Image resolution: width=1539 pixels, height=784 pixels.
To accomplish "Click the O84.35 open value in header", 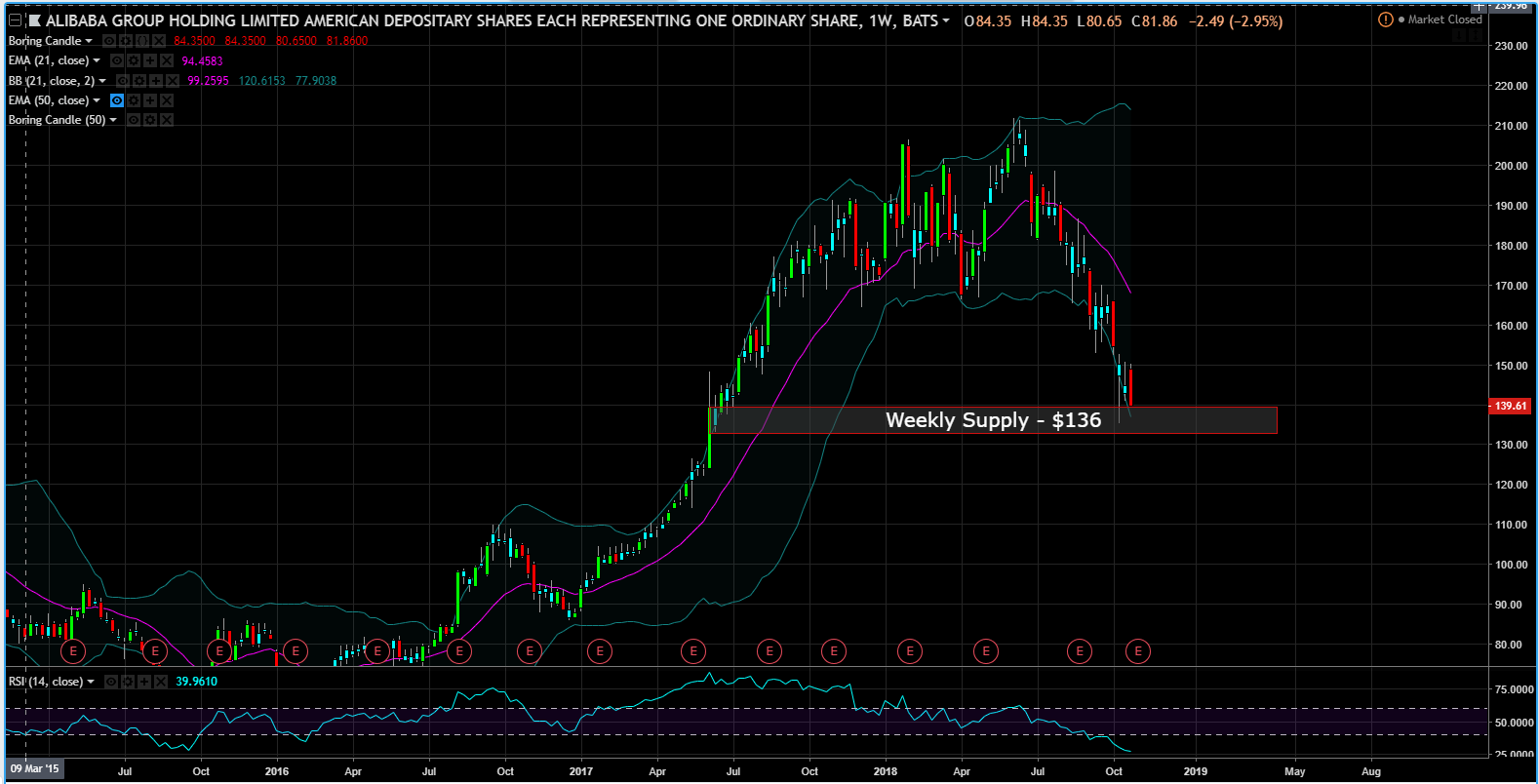I will [988, 20].
